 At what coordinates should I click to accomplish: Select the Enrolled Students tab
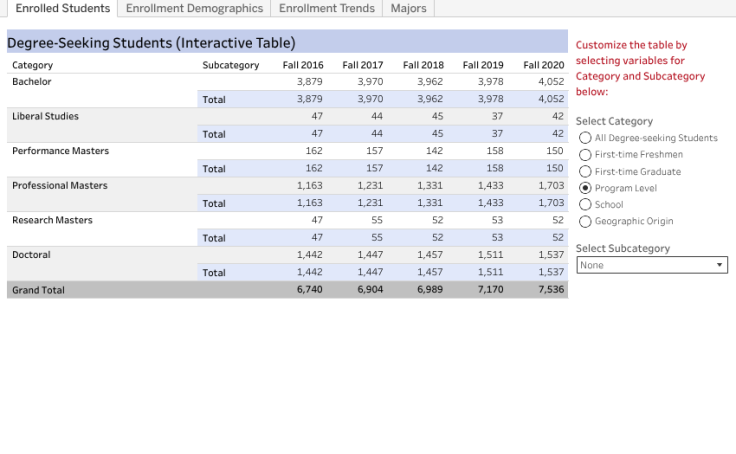coord(62,8)
